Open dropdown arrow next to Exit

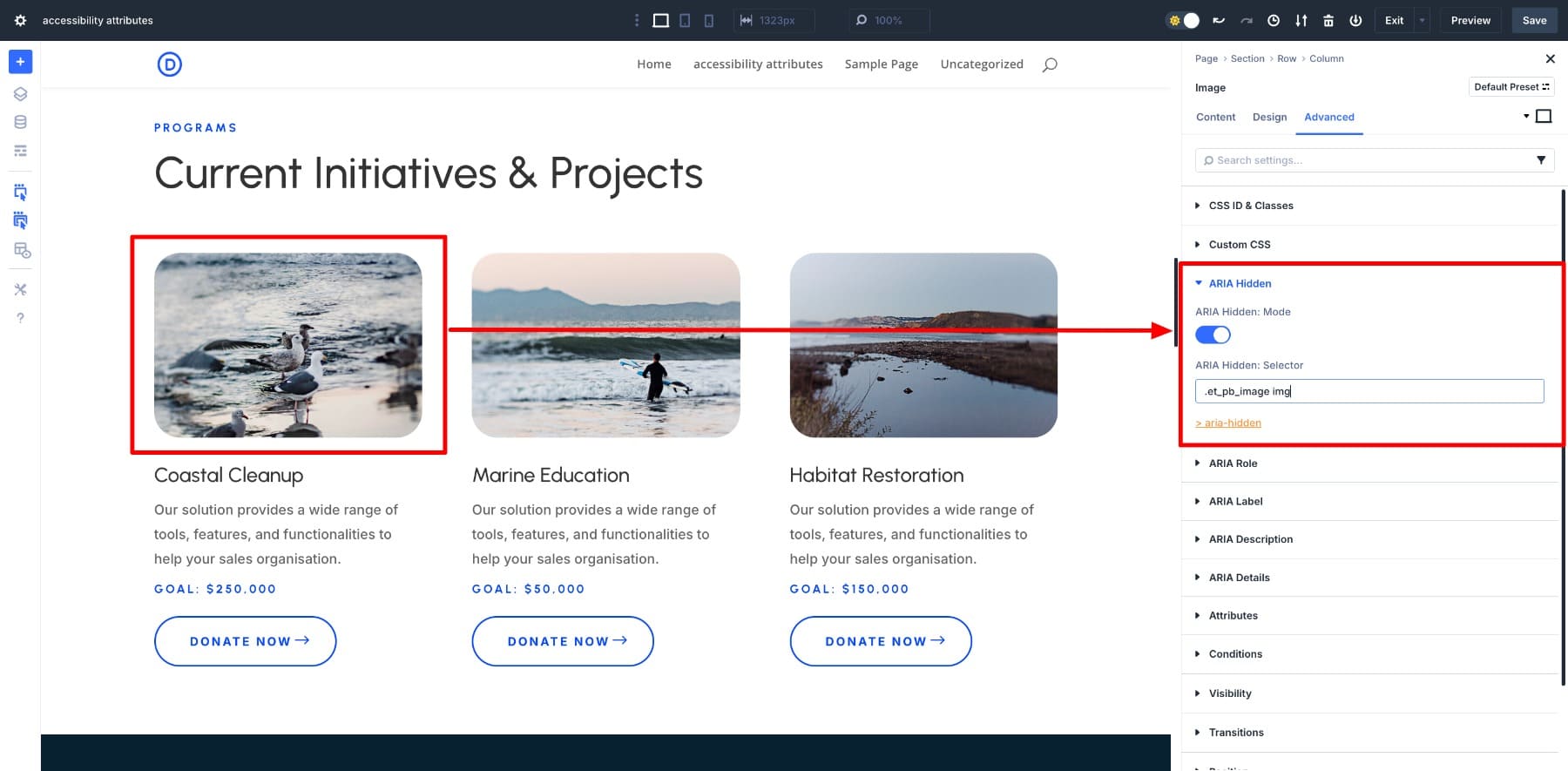coord(1423,20)
